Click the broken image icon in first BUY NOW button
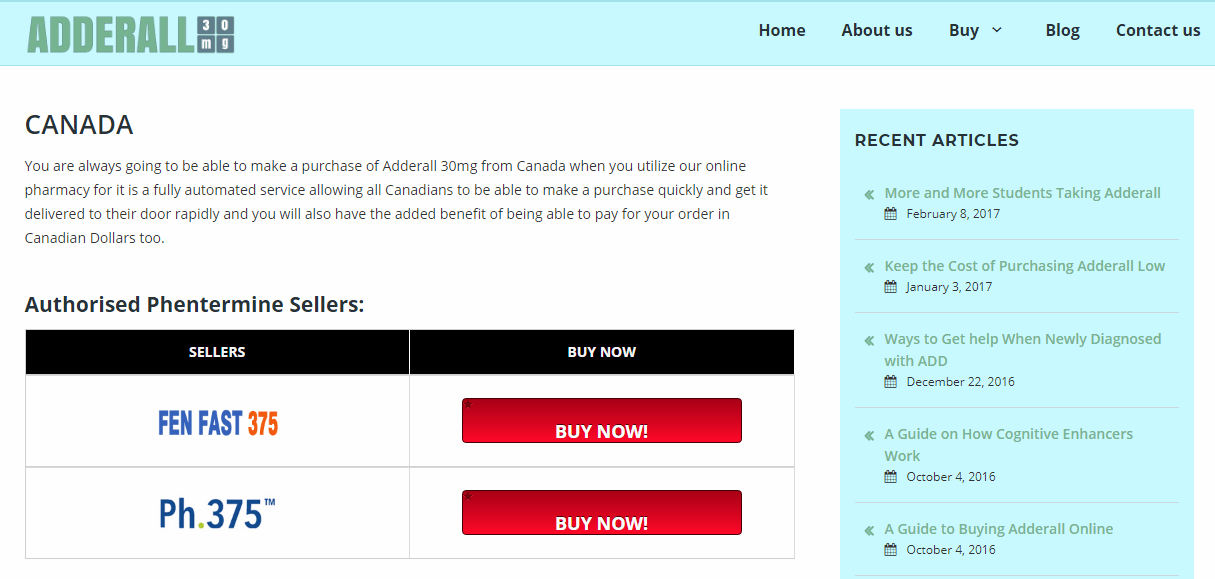Screen dimensions: 1215x579 click(468, 405)
